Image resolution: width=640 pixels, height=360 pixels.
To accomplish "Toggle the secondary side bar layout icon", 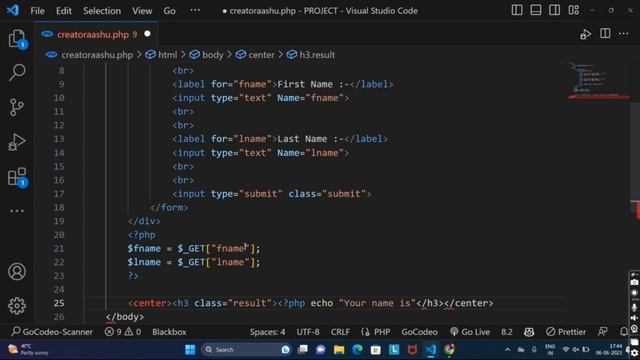I will tap(554, 10).
